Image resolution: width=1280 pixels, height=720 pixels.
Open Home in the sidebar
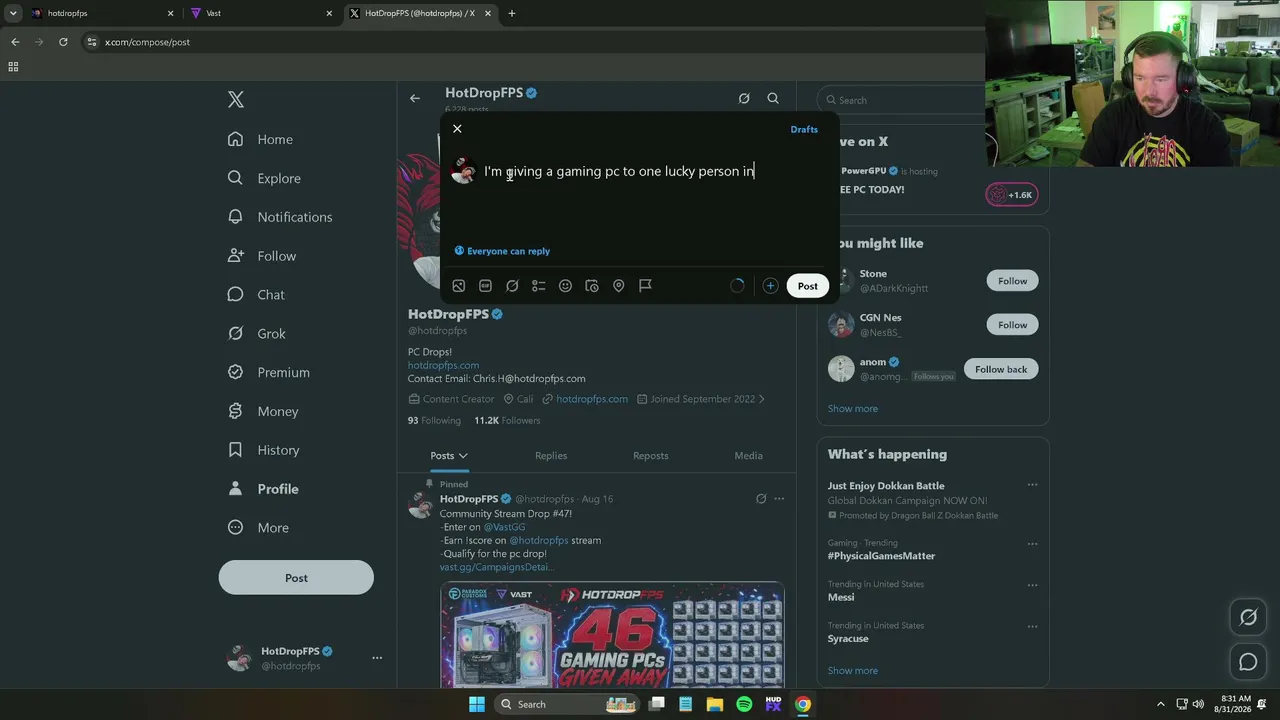coord(260,139)
